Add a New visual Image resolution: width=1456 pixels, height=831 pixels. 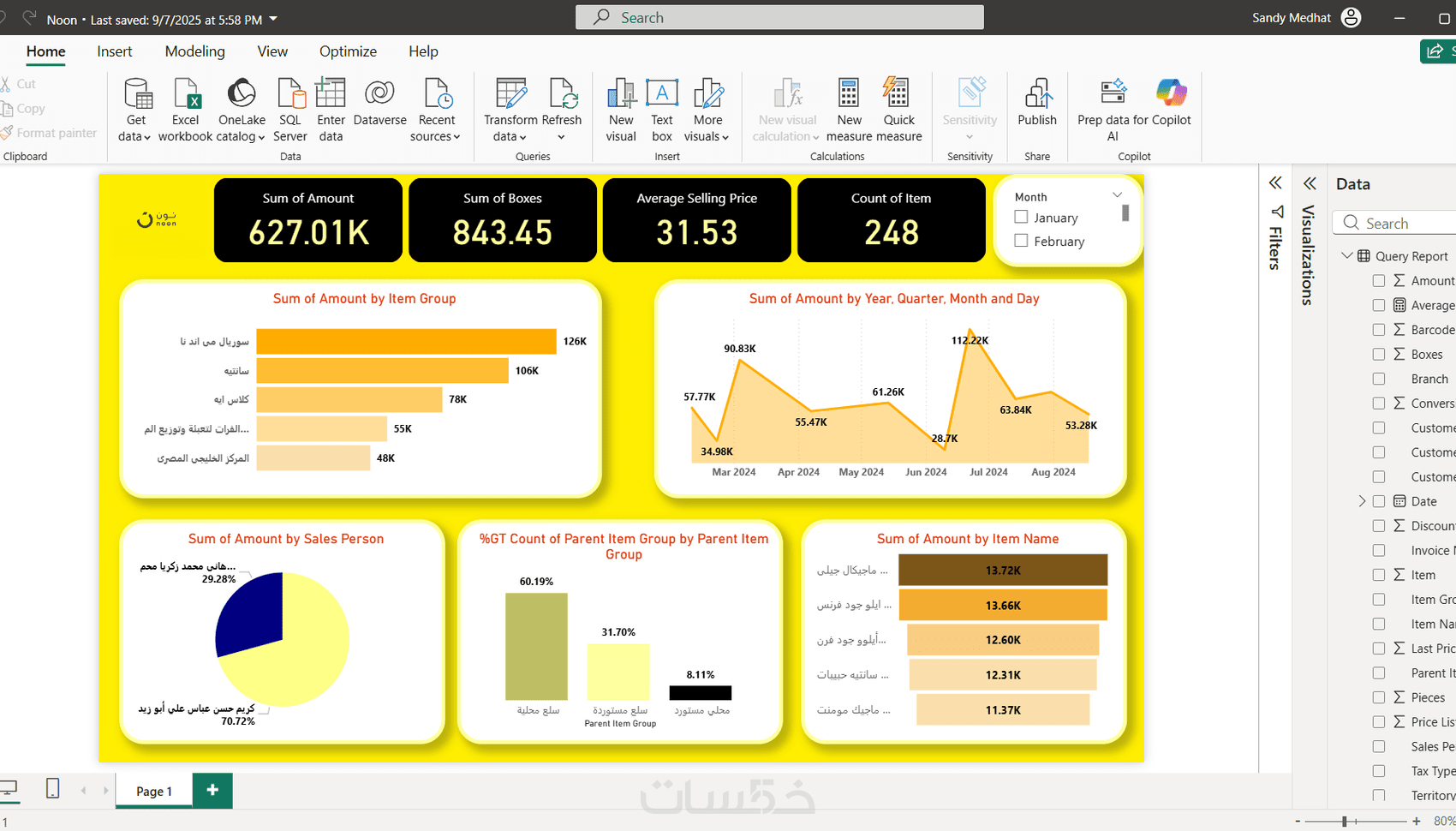pyautogui.click(x=621, y=109)
